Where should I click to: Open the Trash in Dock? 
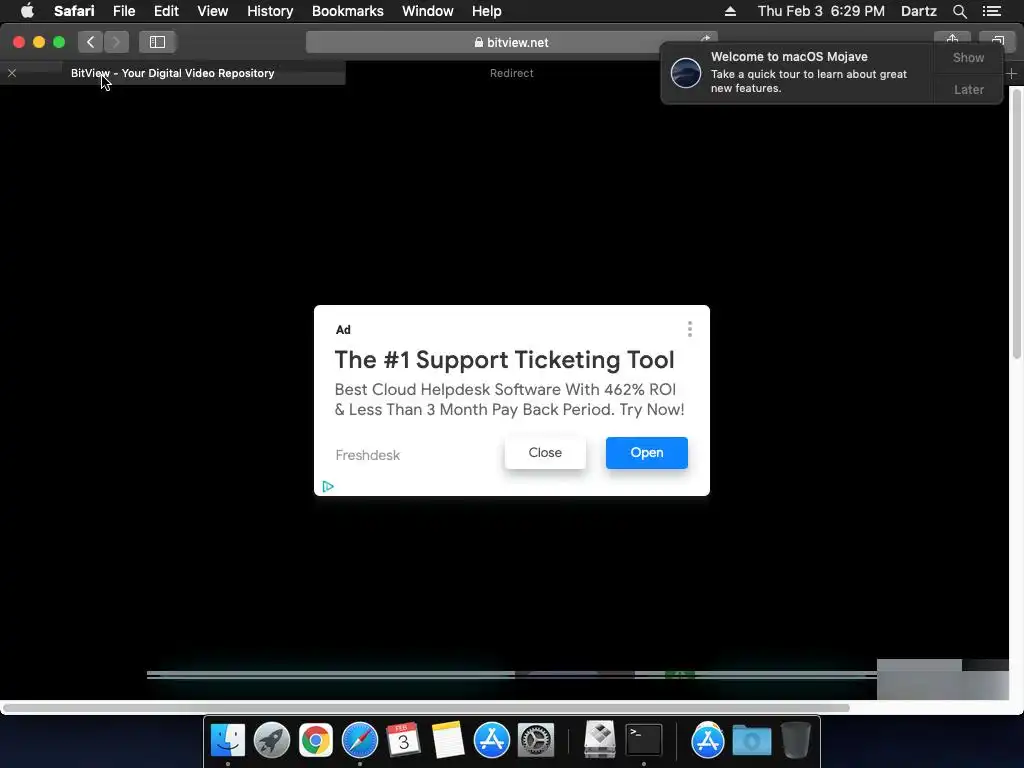795,739
